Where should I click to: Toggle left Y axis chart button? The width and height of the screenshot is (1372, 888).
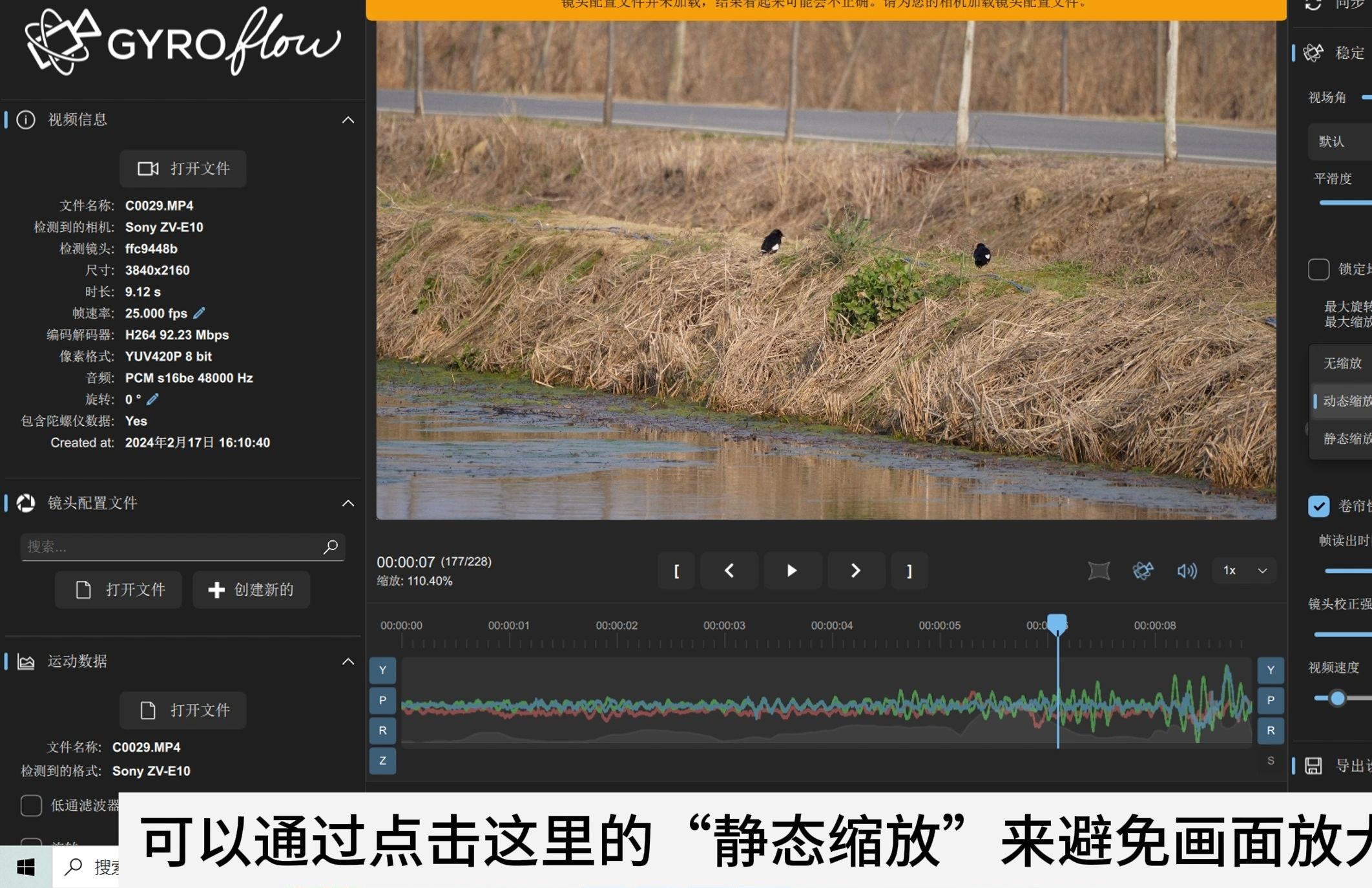[x=382, y=670]
